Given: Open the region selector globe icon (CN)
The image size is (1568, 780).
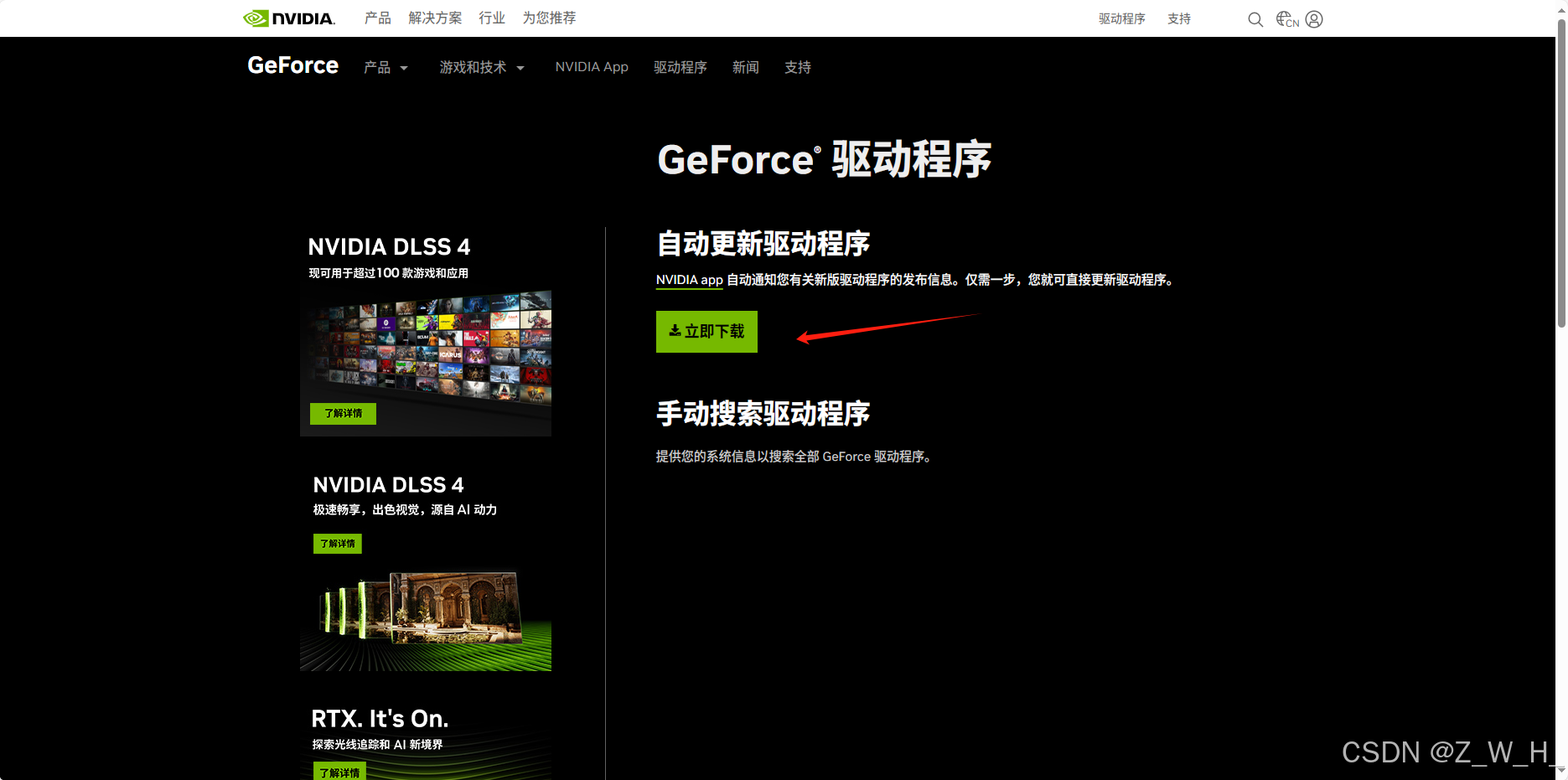Looking at the screenshot, I should pyautogui.click(x=1287, y=19).
